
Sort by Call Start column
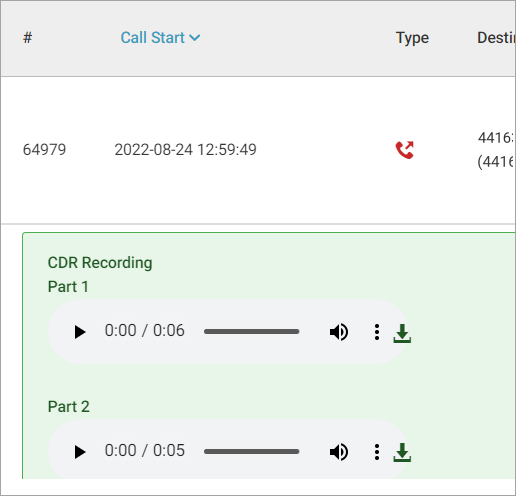point(153,38)
